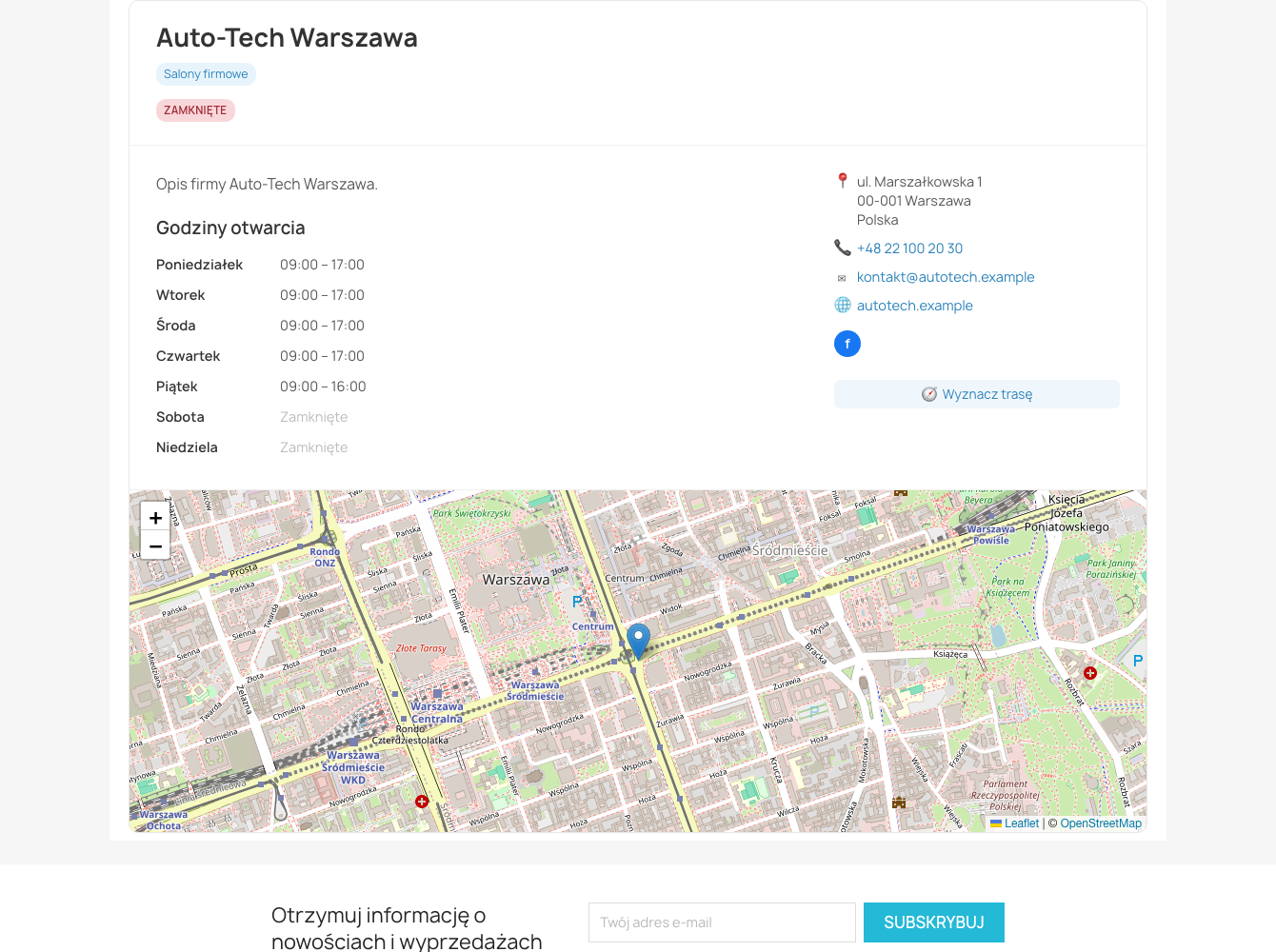Click Park Świętokrzyski label on map
The height and width of the screenshot is (952, 1276).
tap(471, 513)
